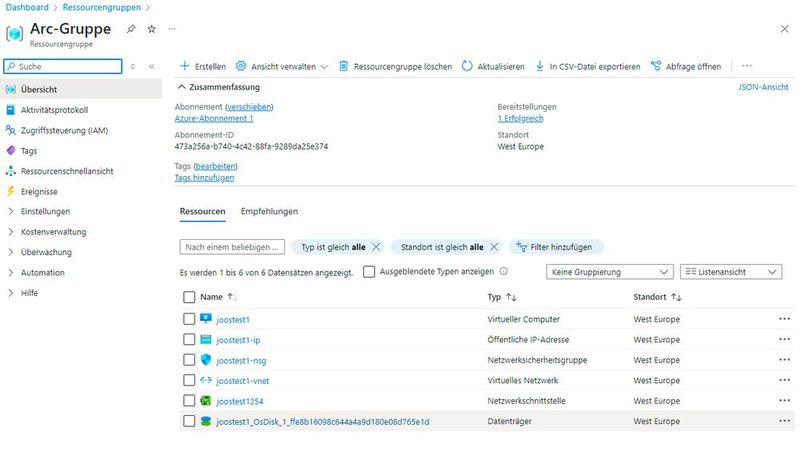This screenshot has height=456, width=800.
Task: Focus the Suche sidebar search field
Action: [x=63, y=66]
